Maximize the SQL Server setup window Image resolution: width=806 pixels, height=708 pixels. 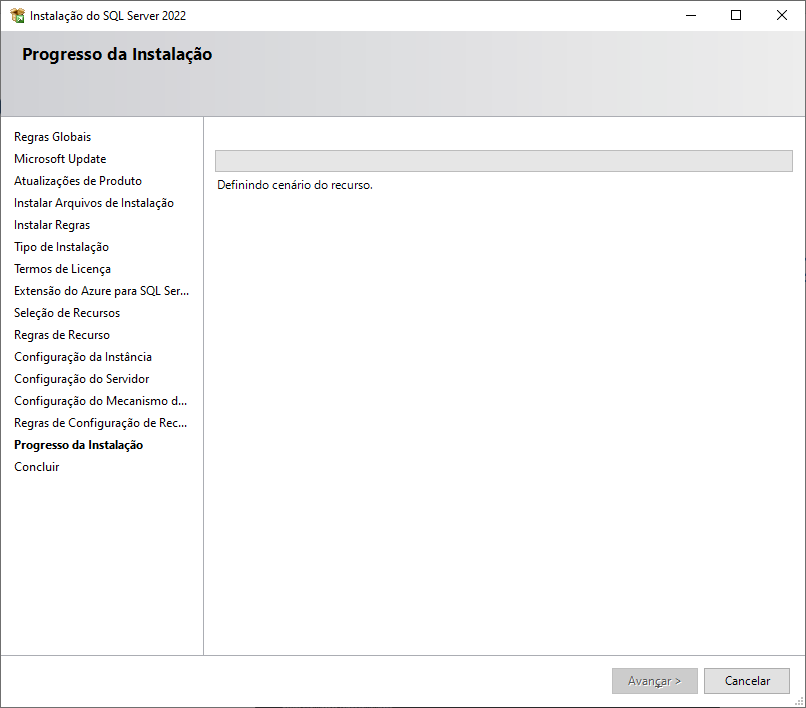[736, 15]
